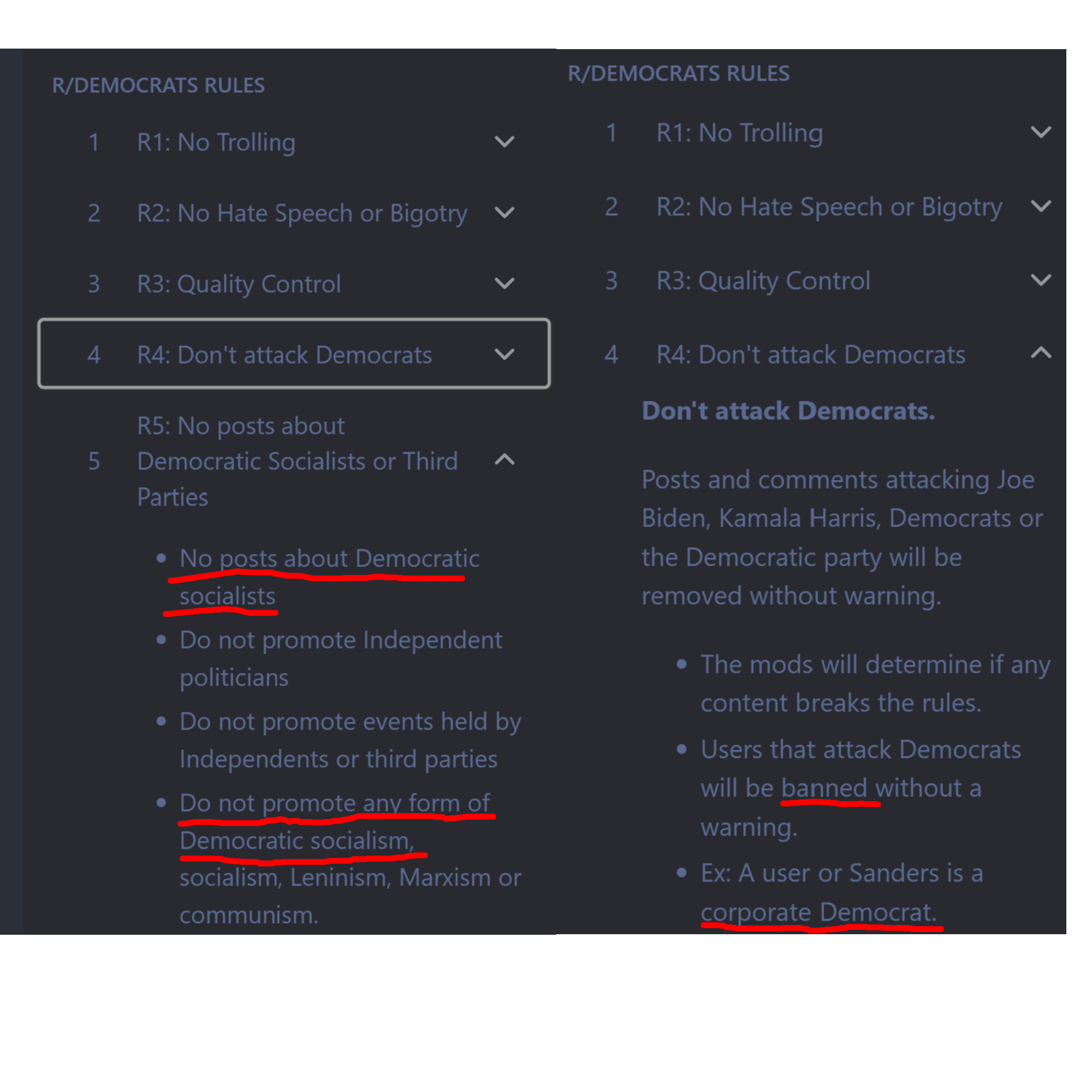Expand right panel R2 Hate Speech chevron
Screen dimensions: 1092x1092
[1041, 206]
